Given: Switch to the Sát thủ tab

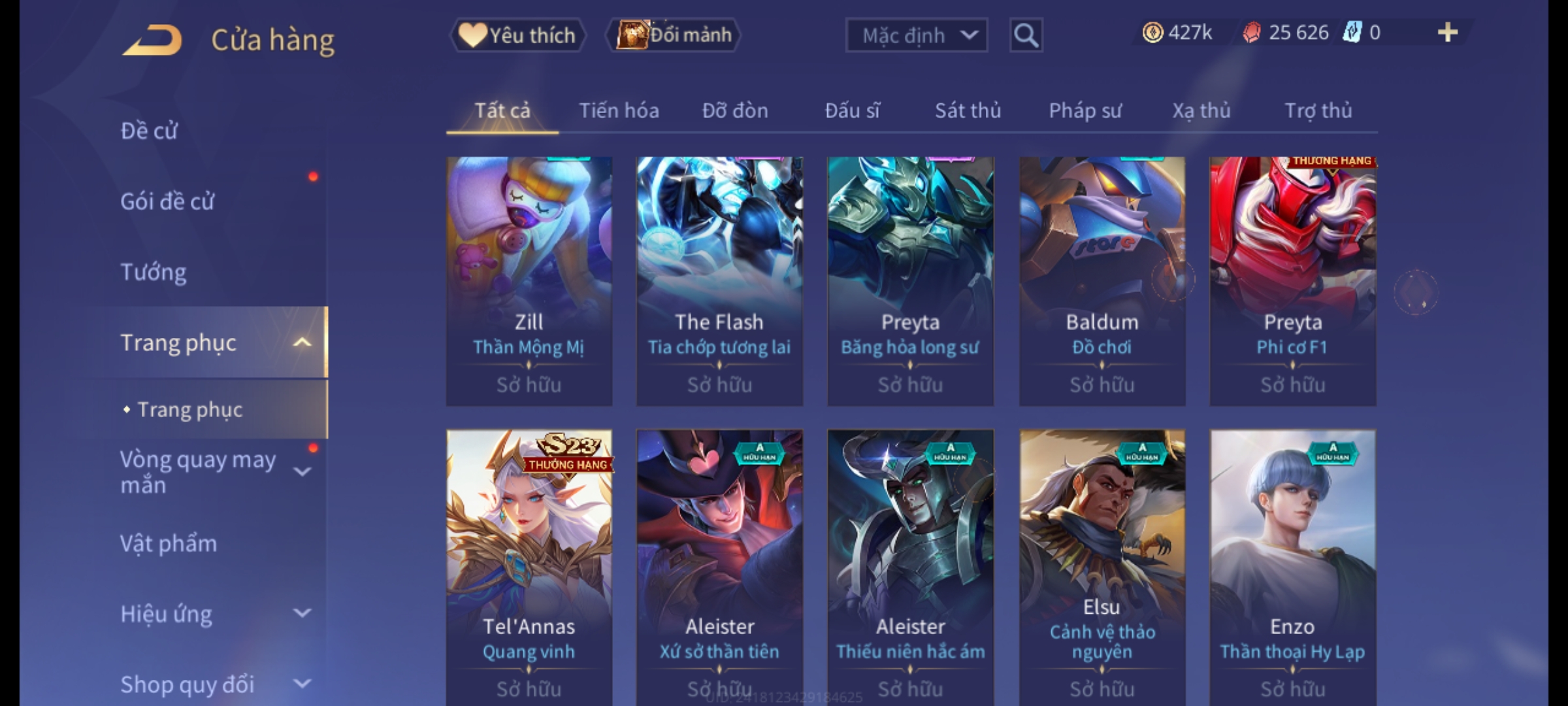Looking at the screenshot, I should pyautogui.click(x=968, y=110).
